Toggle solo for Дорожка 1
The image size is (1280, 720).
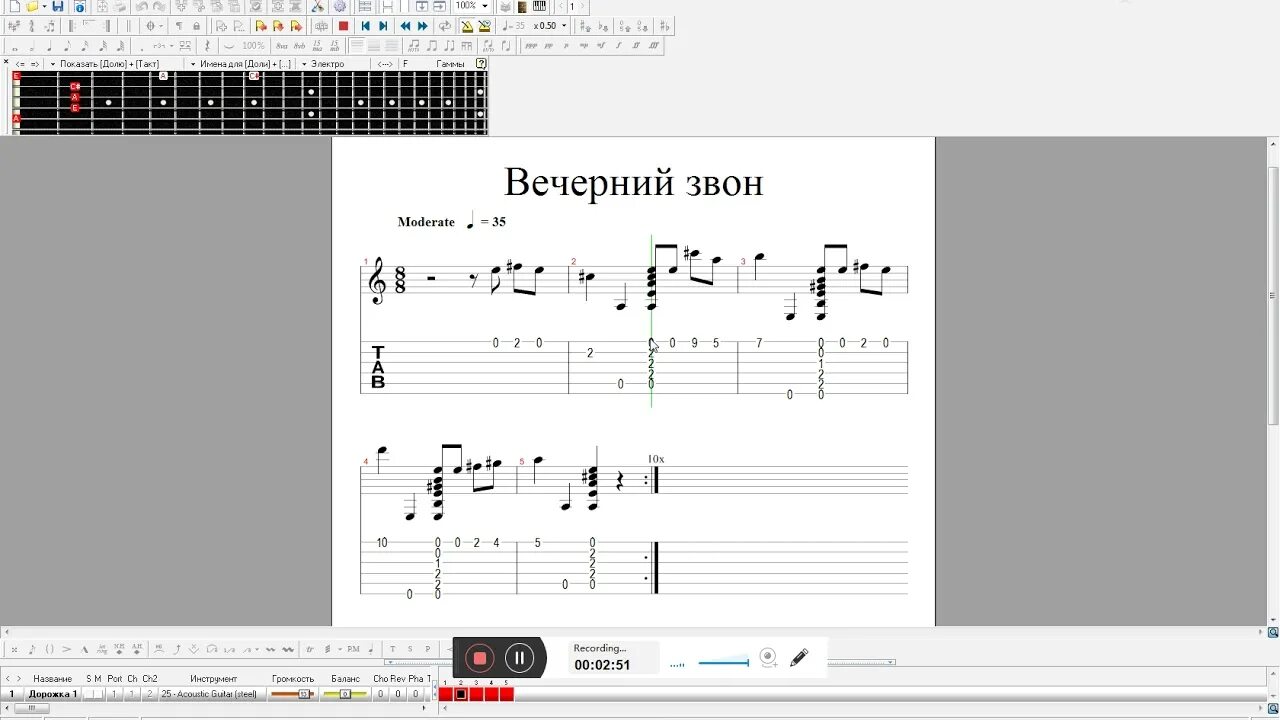(88, 694)
